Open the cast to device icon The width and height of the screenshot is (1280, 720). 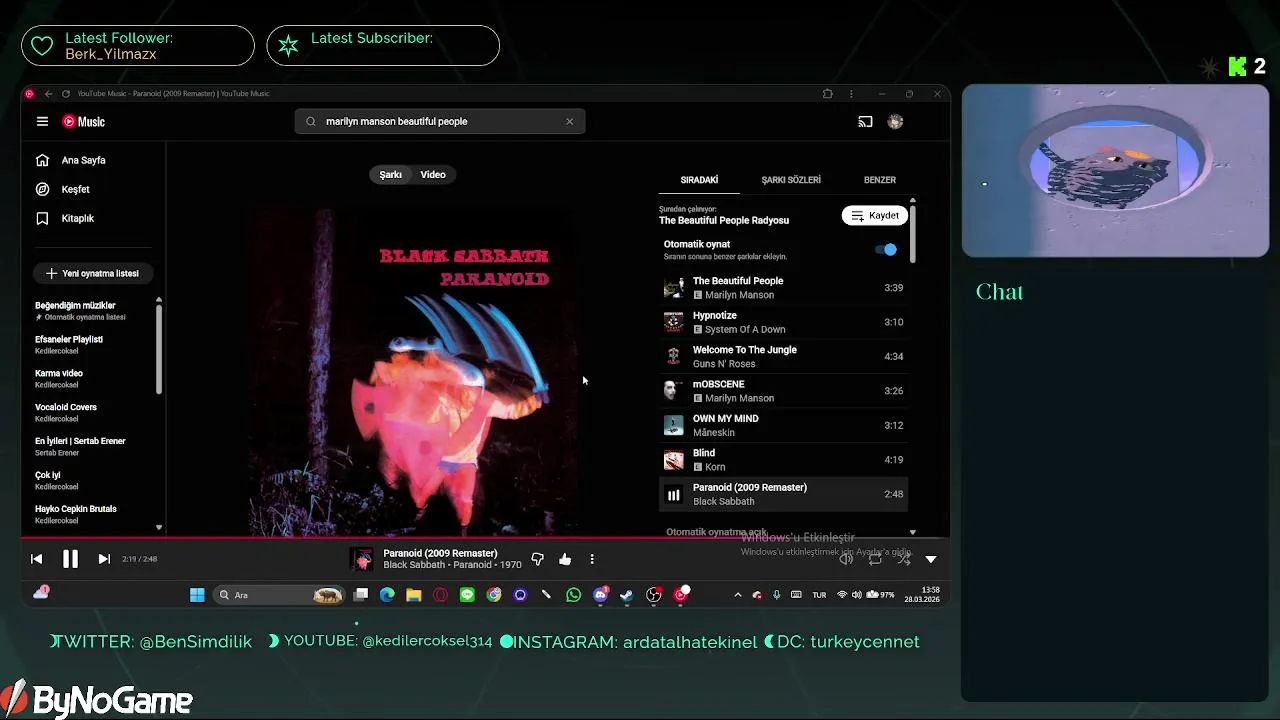click(865, 122)
